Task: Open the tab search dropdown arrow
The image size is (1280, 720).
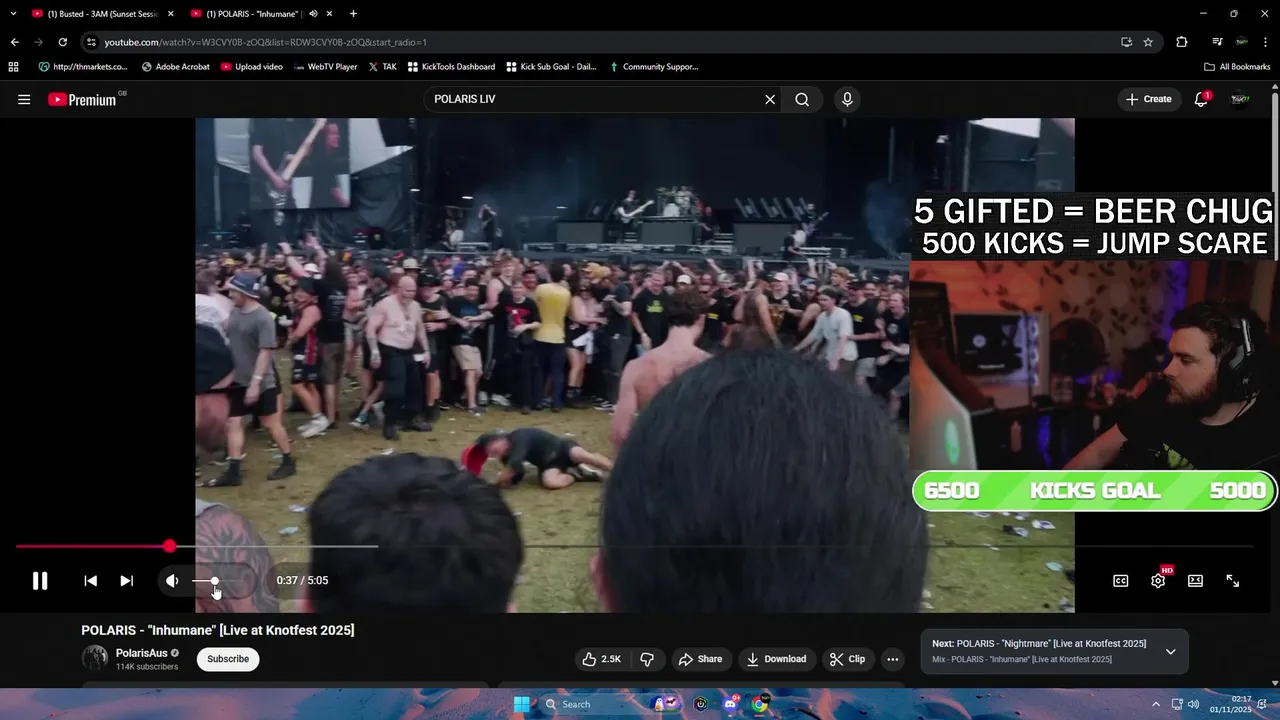Action: click(x=12, y=14)
